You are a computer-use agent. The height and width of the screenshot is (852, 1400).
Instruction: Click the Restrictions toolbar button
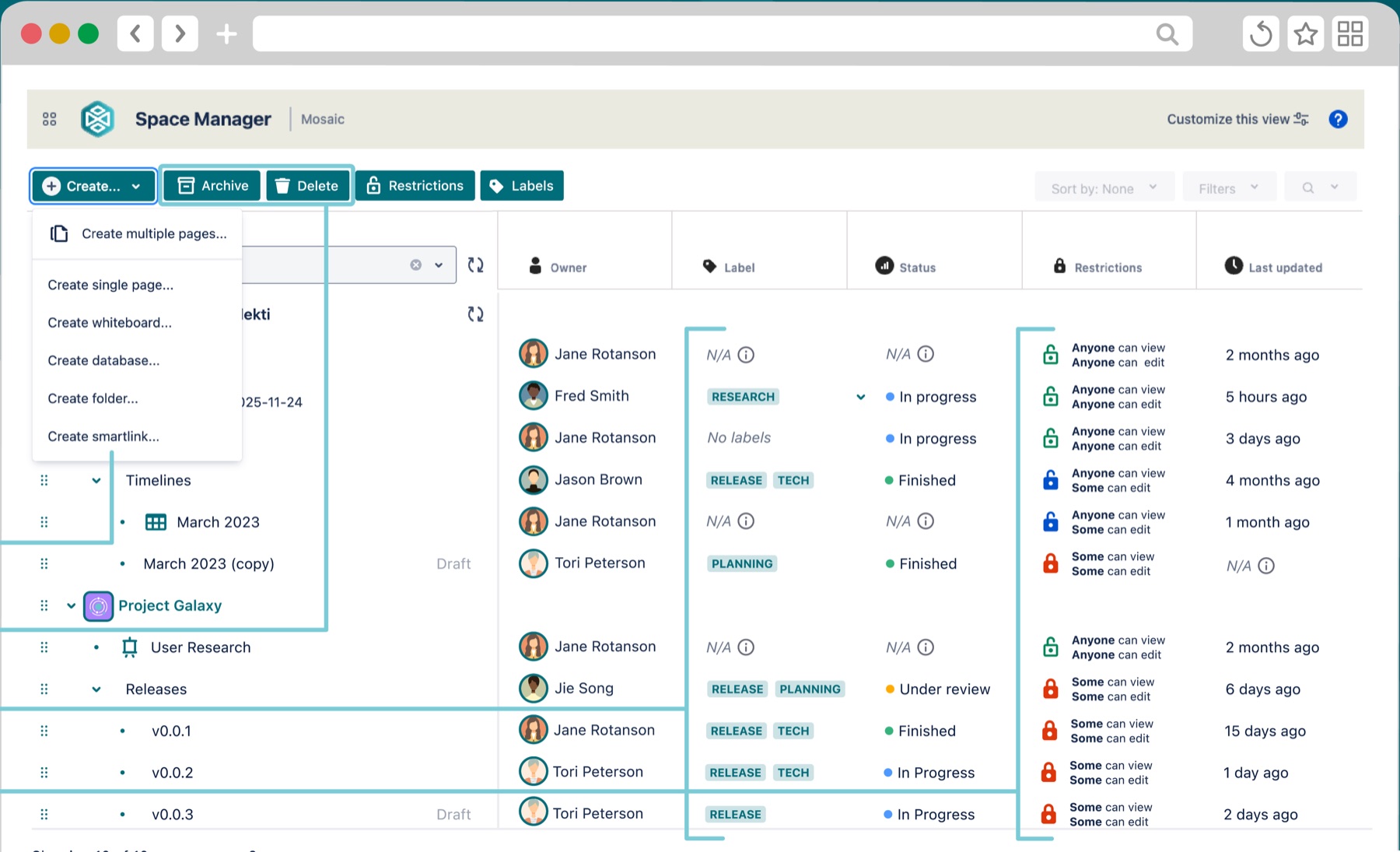(x=415, y=186)
